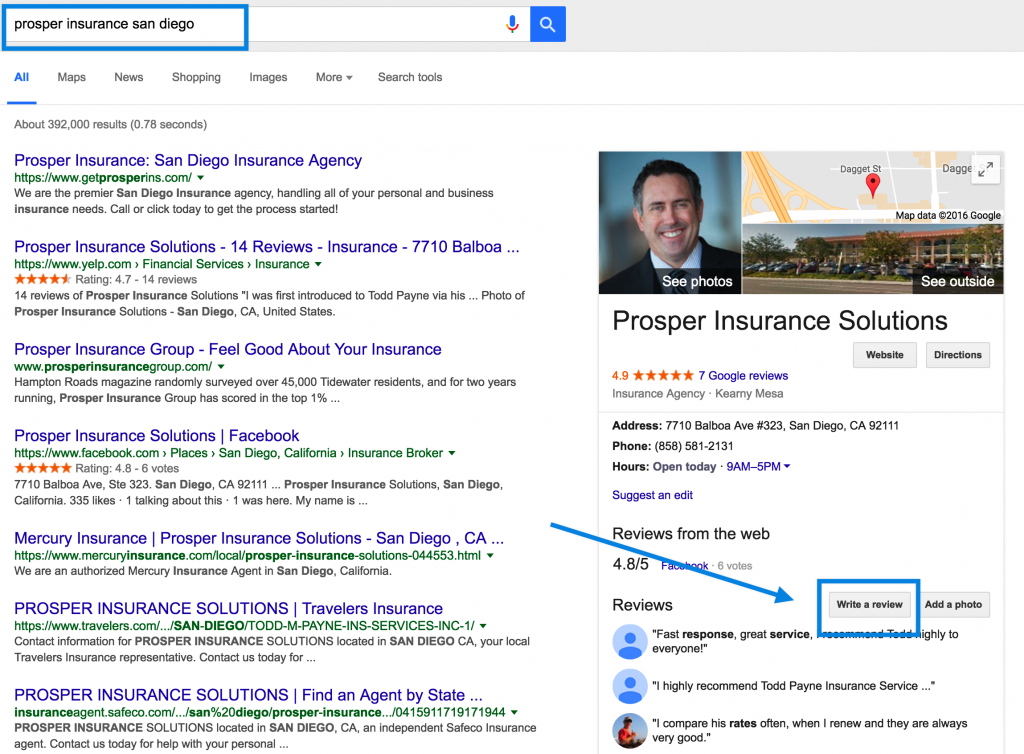Switch to the Maps tab
1024x754 pixels.
[71, 77]
